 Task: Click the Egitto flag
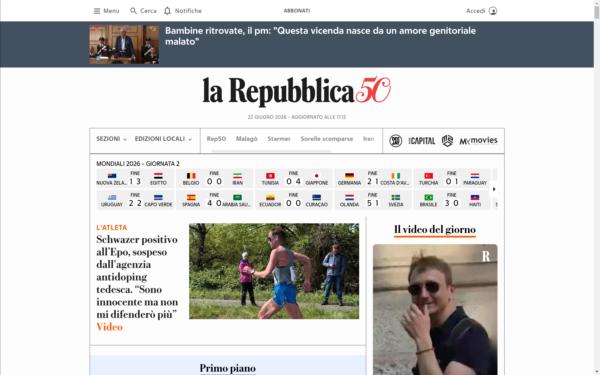point(158,176)
